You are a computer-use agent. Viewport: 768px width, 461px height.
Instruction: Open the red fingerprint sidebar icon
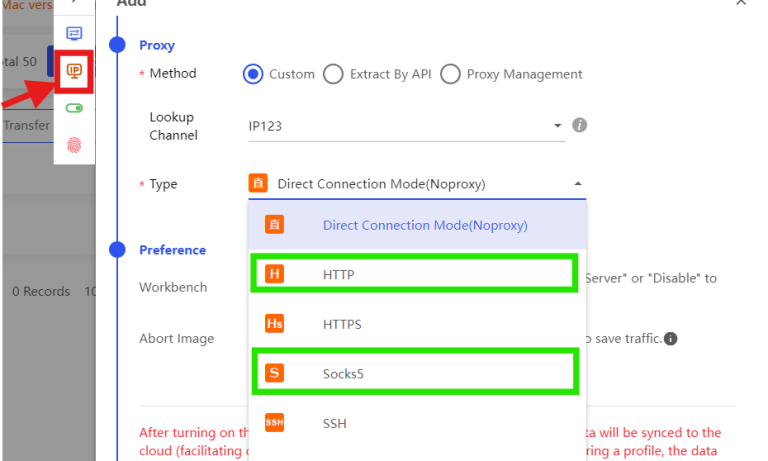coord(74,145)
